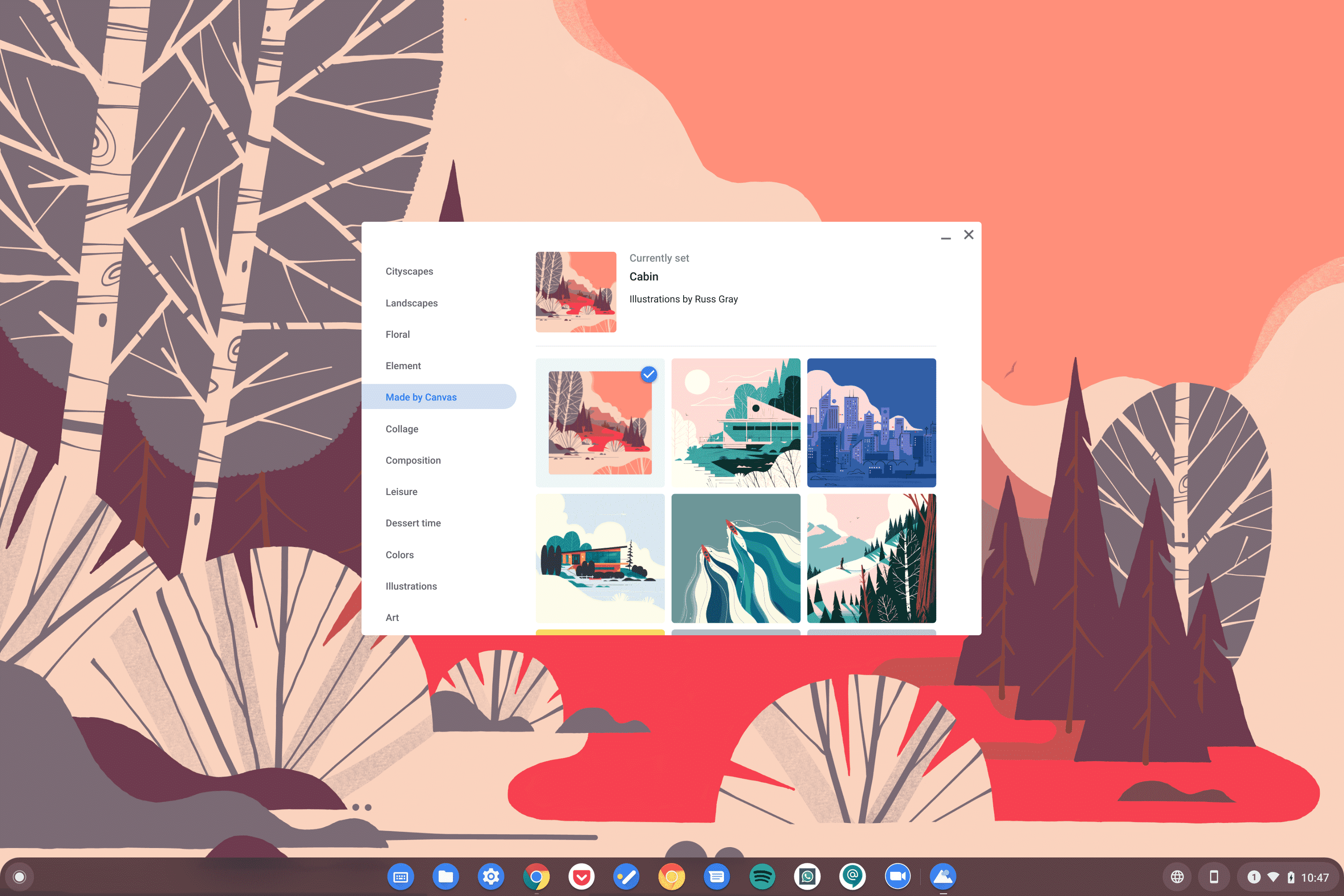Open the Google Chrome browser
Image resolution: width=1344 pixels, height=896 pixels.
click(535, 876)
